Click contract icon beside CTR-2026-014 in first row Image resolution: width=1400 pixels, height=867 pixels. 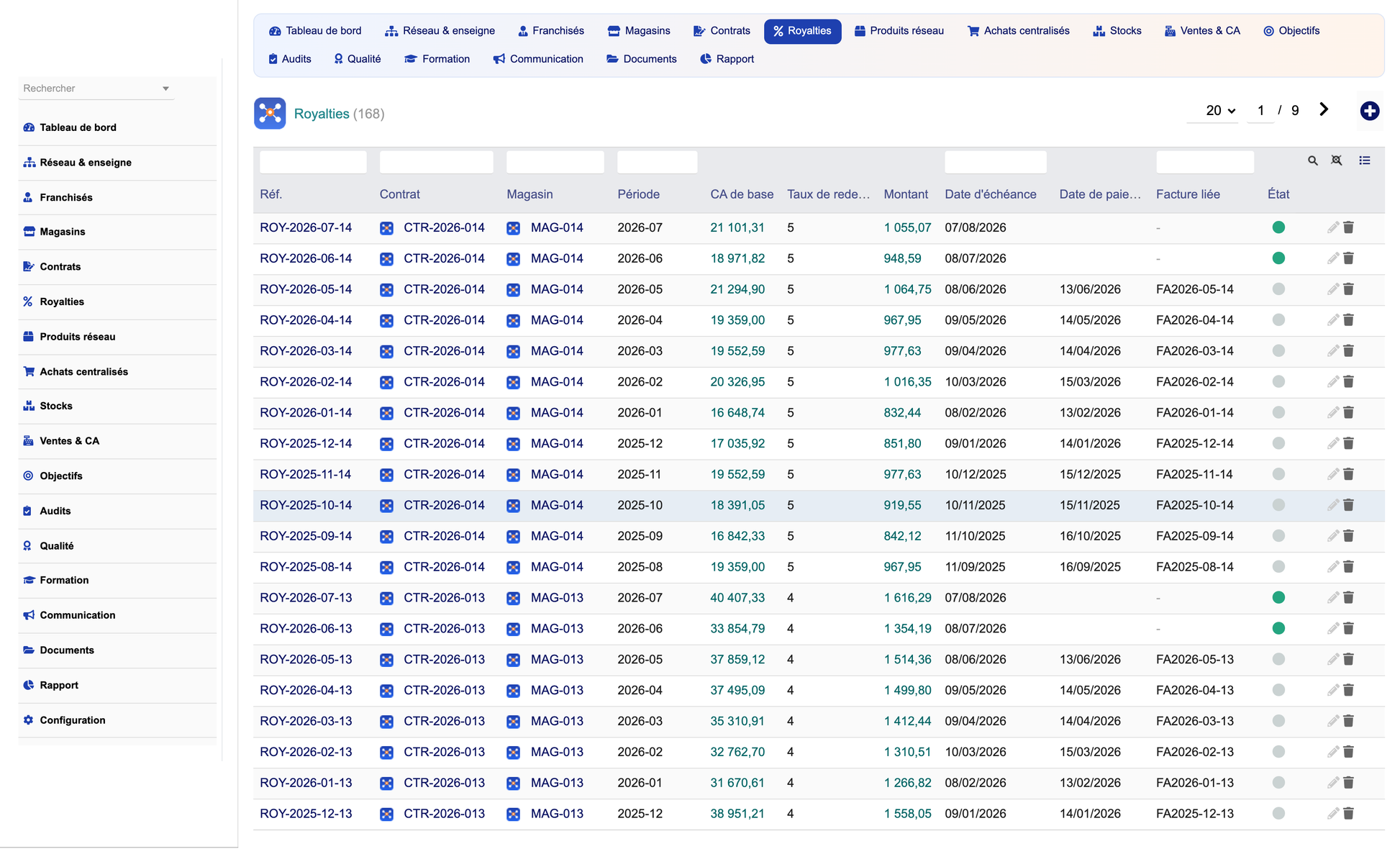click(x=386, y=228)
